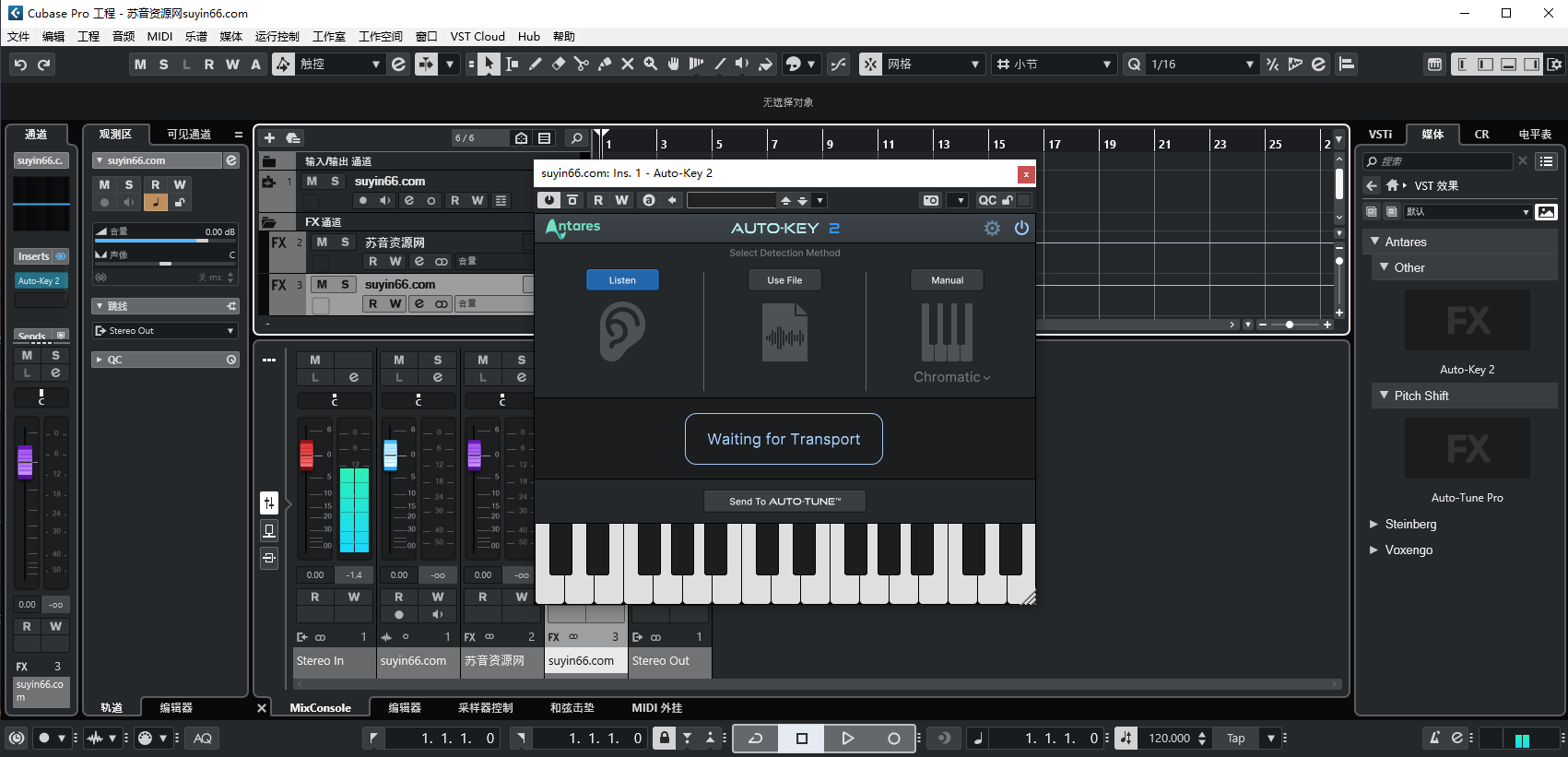The image size is (1568, 757).
Task: Open the Chromatic scale dropdown
Action: [x=951, y=377]
